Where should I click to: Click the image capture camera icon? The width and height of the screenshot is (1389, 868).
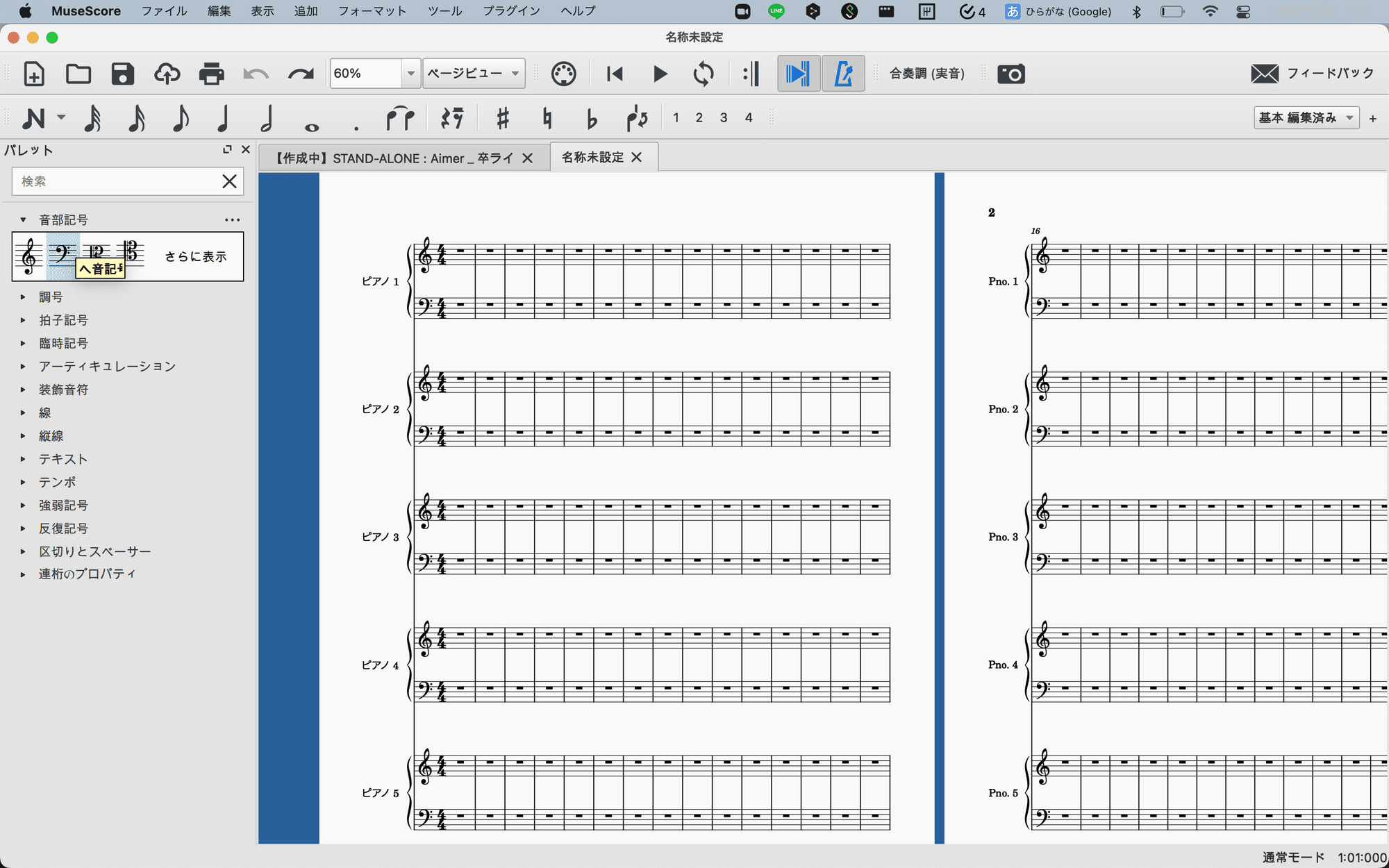click(1010, 74)
